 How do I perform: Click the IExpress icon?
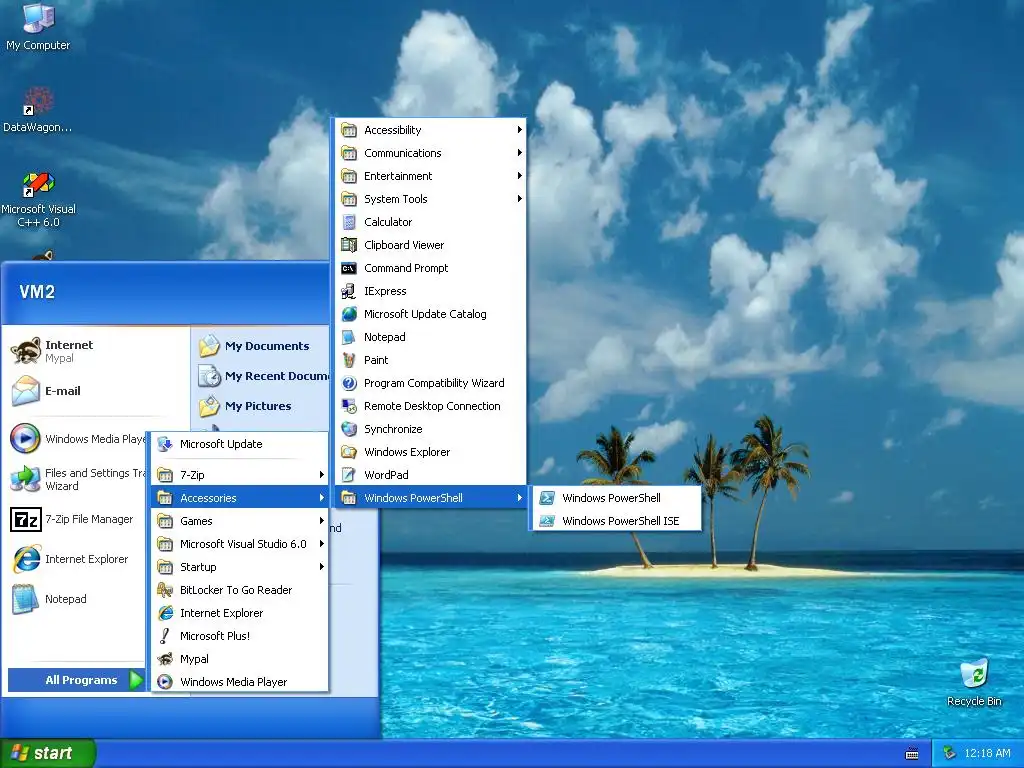point(349,291)
